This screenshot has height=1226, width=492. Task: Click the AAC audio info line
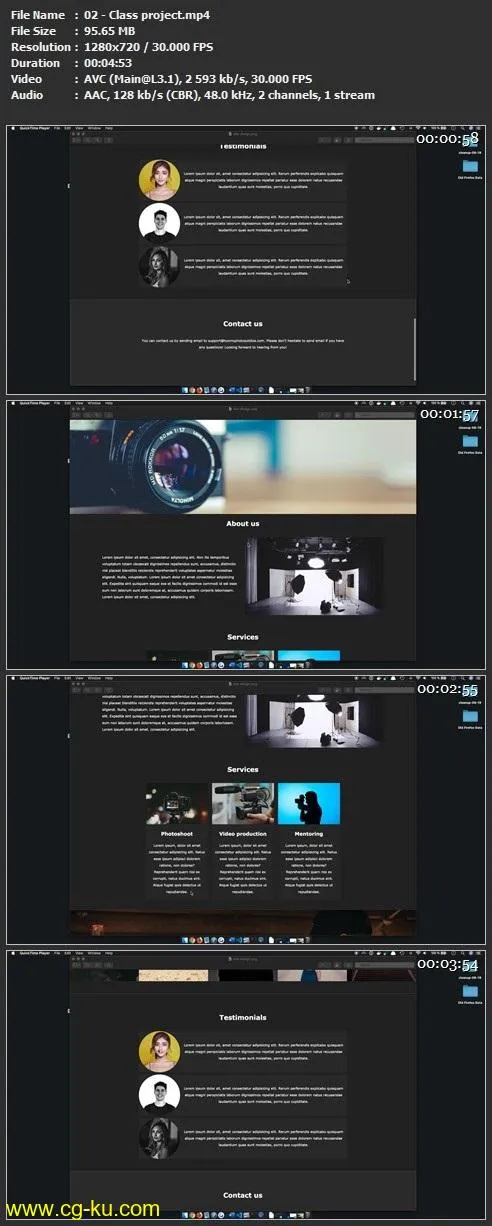(x=230, y=95)
